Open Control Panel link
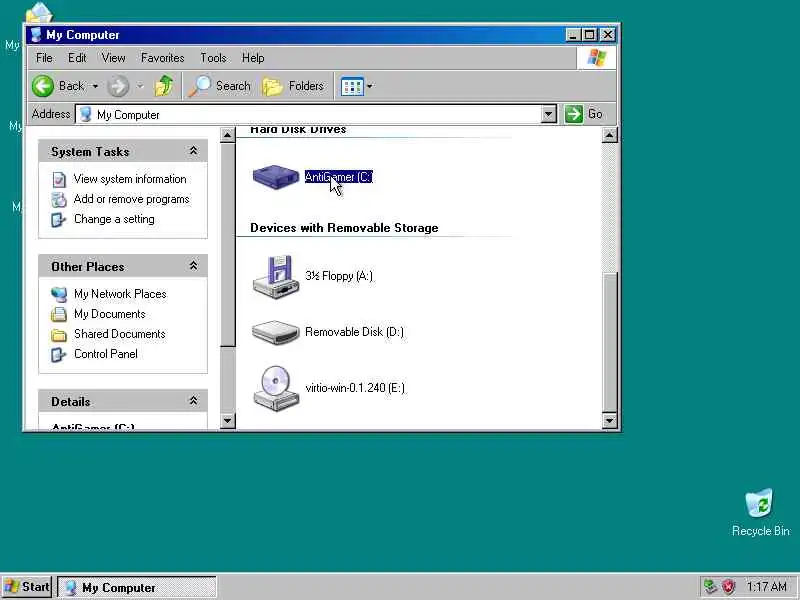Screen dimensions: 800x600 106,354
